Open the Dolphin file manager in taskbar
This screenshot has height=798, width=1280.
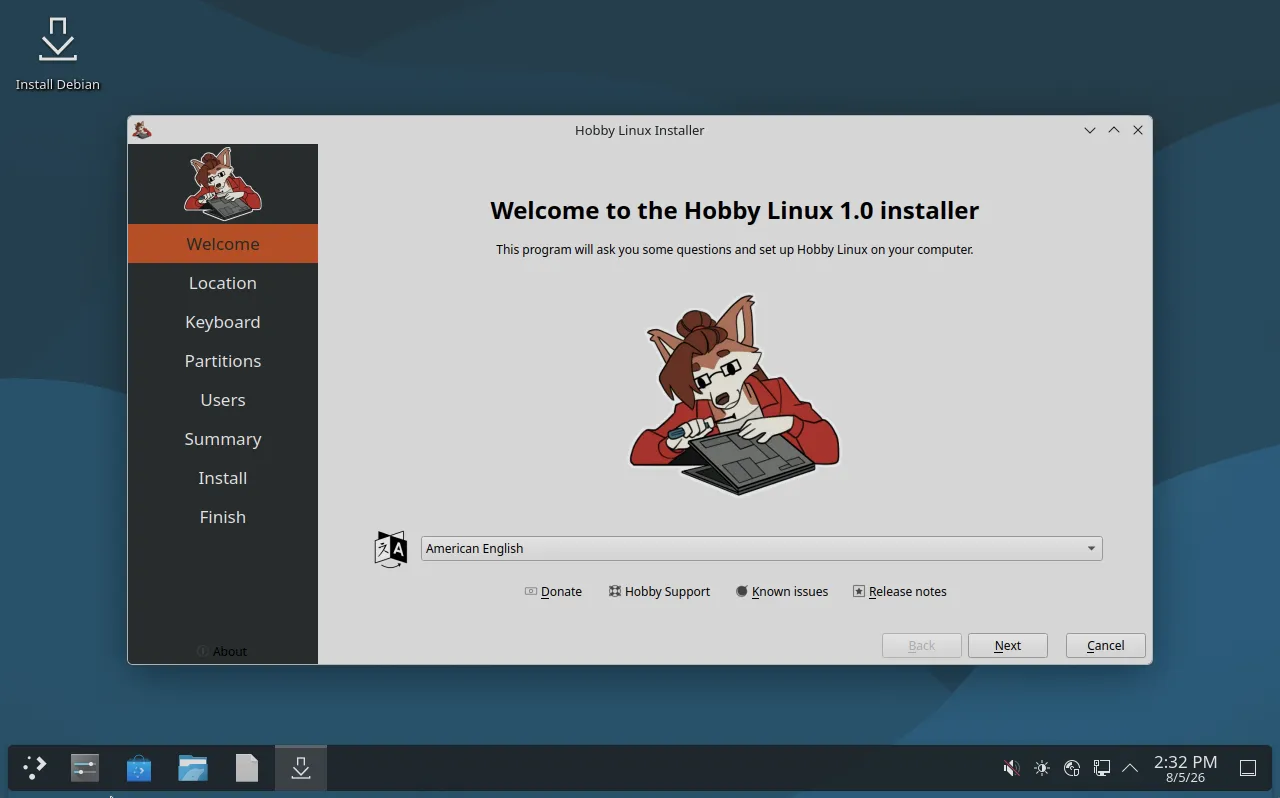[193, 768]
